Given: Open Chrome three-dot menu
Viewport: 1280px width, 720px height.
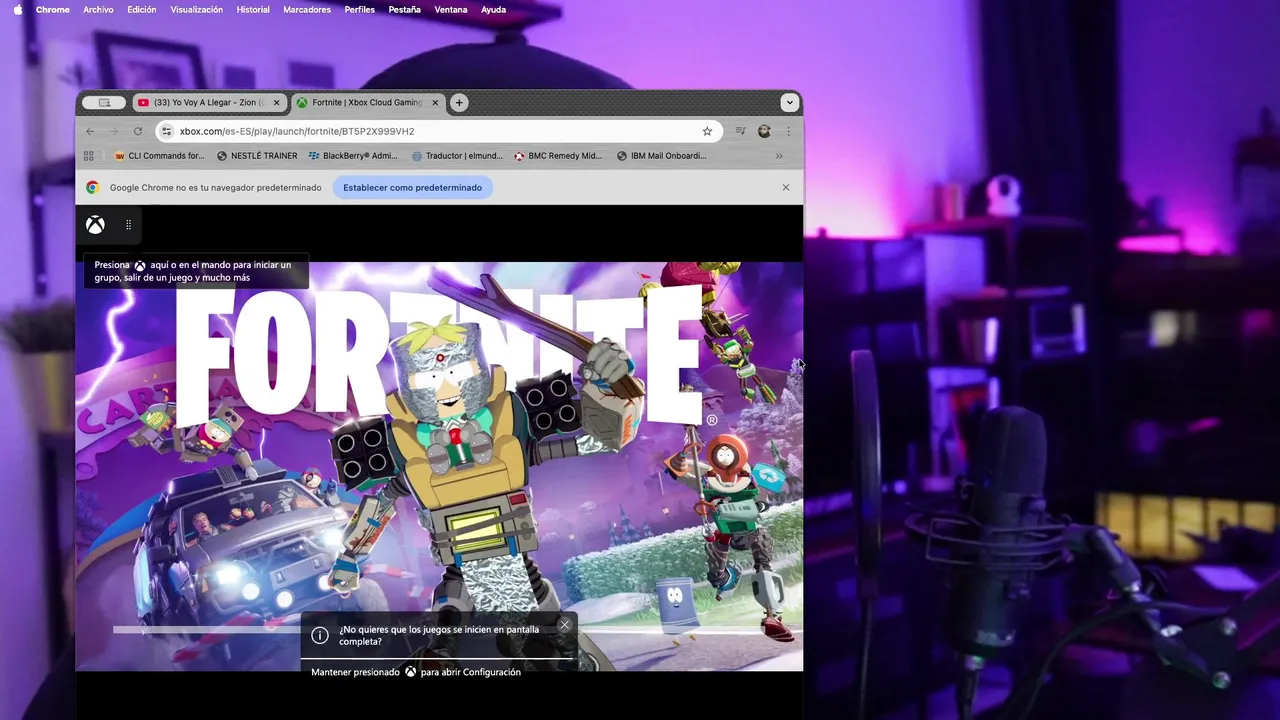Looking at the screenshot, I should point(788,131).
